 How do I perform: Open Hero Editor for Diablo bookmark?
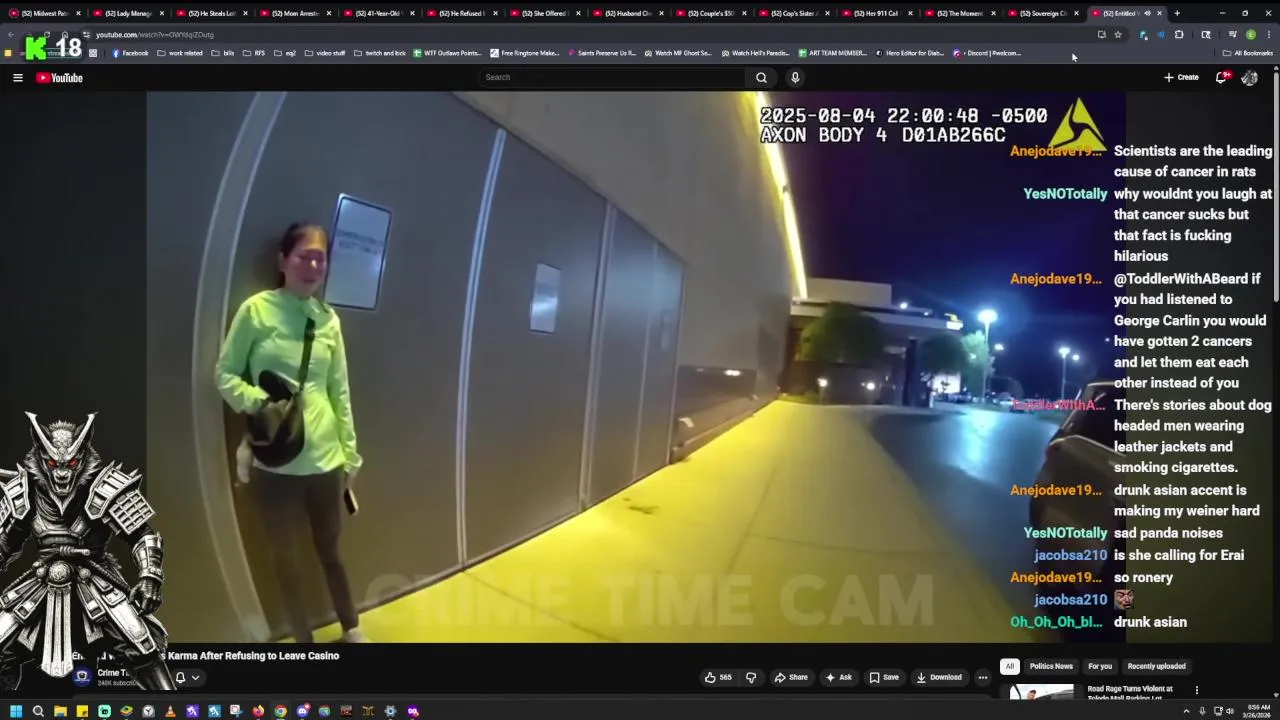point(909,53)
